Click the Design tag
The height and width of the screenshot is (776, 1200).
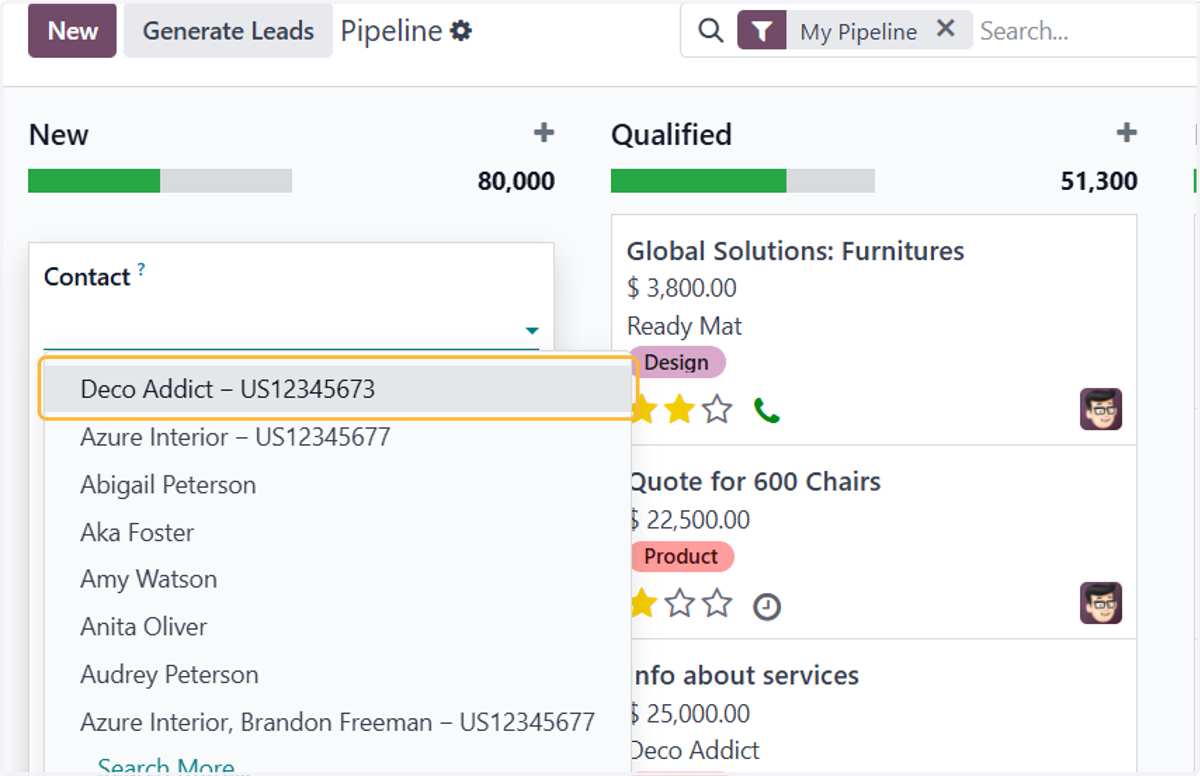tap(677, 363)
